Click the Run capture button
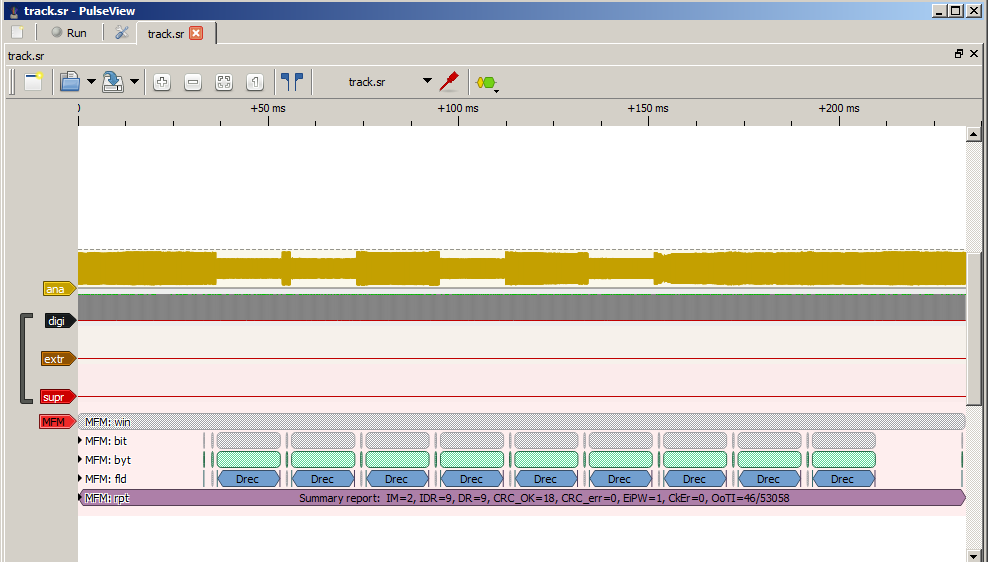 pyautogui.click(x=69, y=33)
